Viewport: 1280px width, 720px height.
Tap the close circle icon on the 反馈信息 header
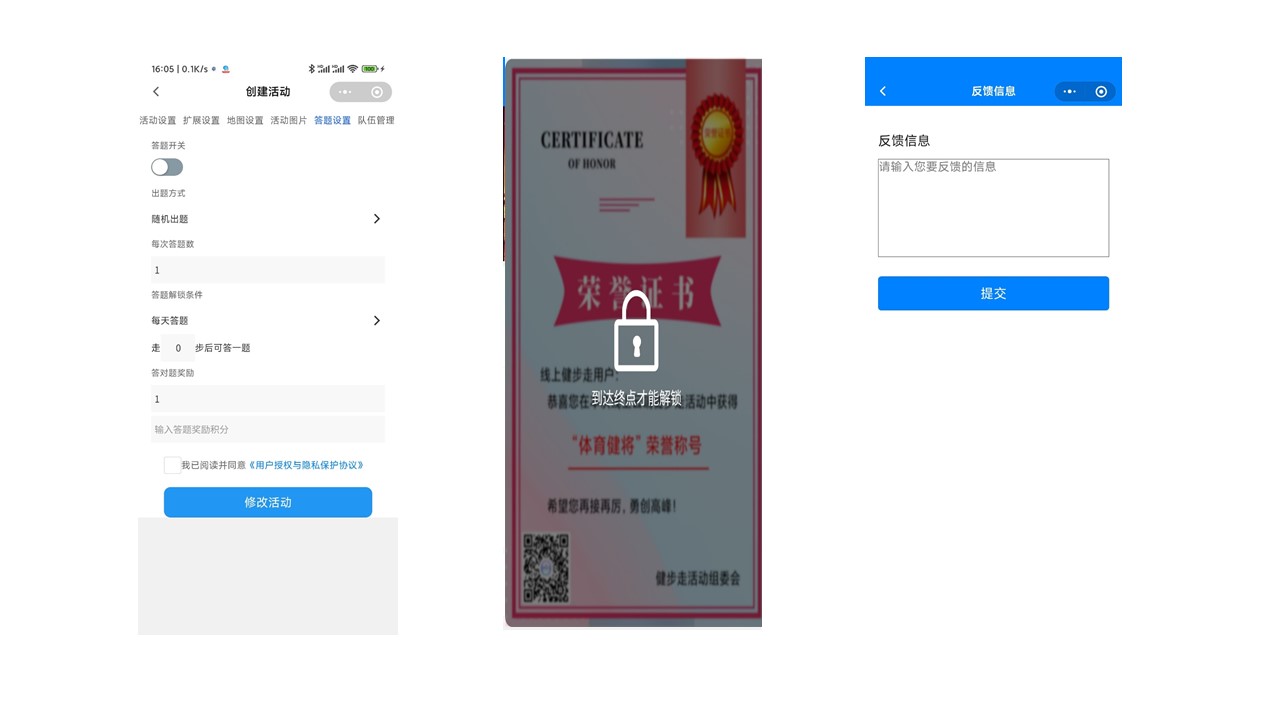pos(1101,91)
